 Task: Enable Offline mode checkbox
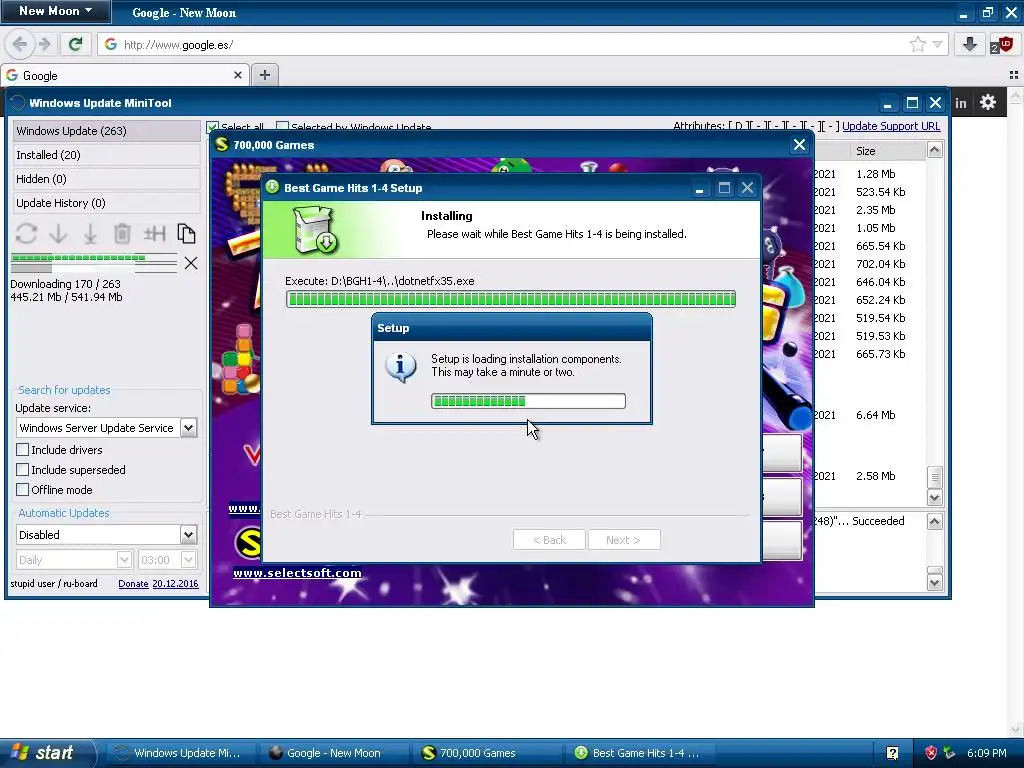23,490
